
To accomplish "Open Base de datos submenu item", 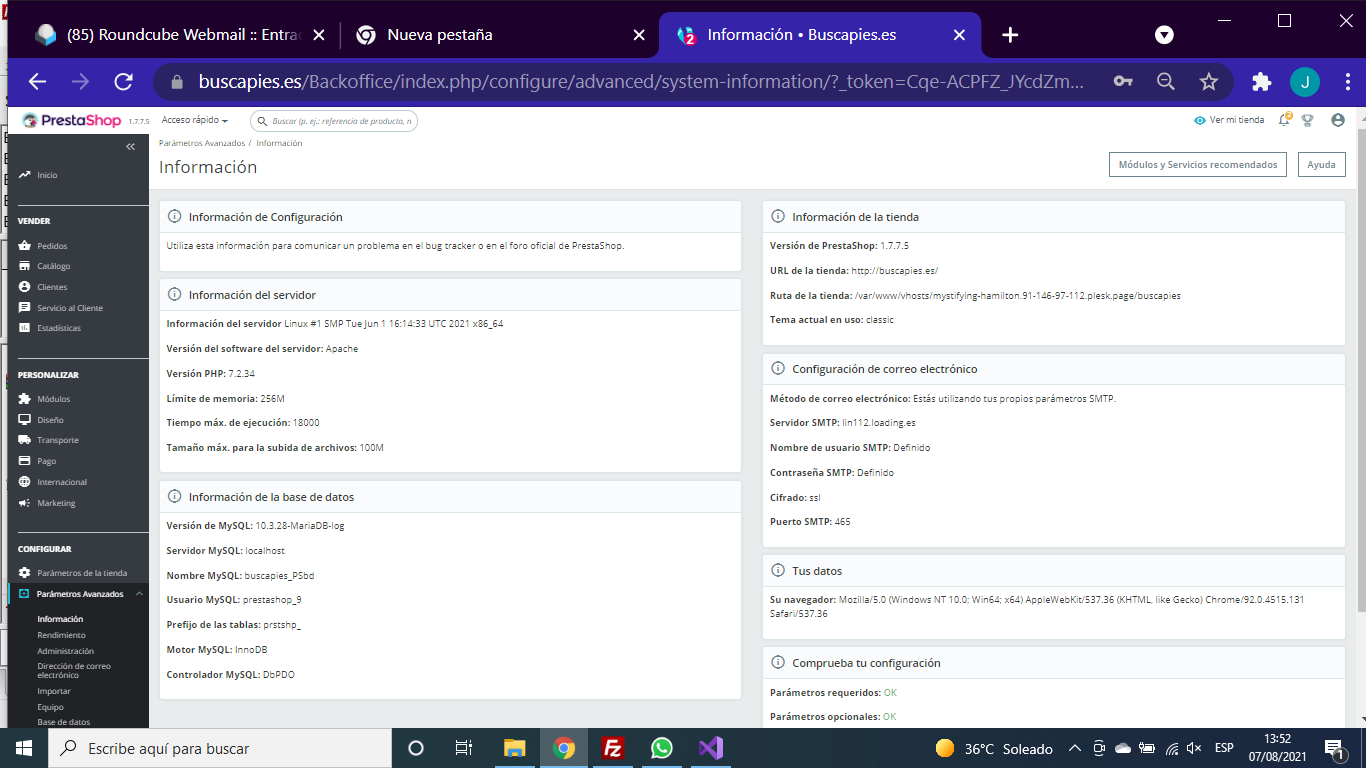I will tap(64, 722).
